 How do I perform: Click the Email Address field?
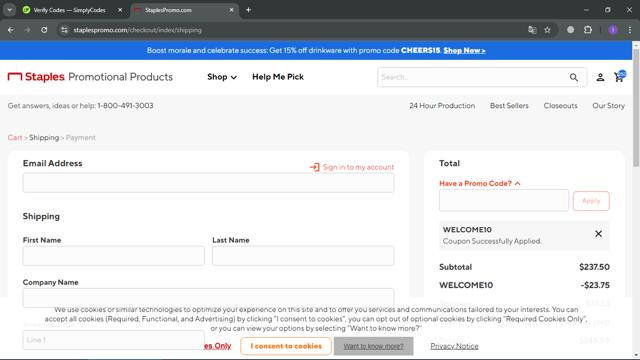pyautogui.click(x=208, y=182)
